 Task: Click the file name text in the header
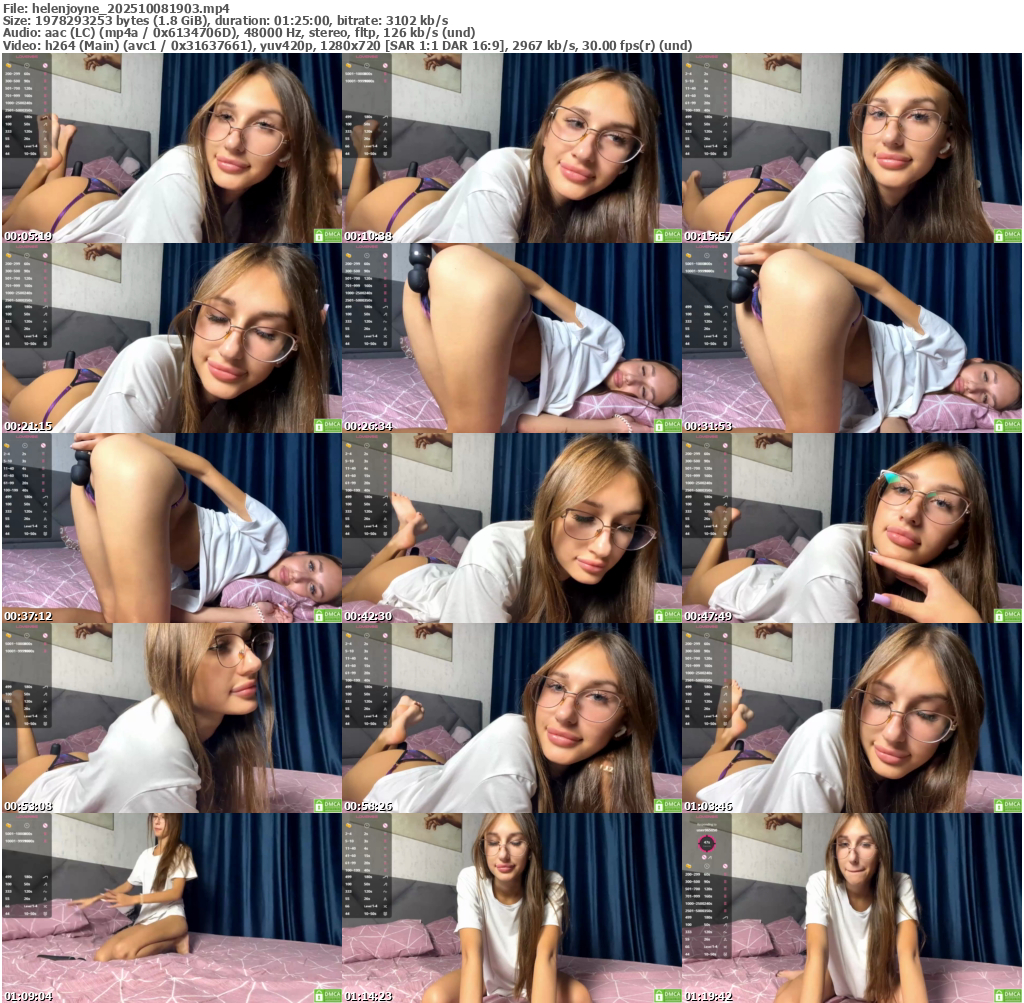click(115, 7)
